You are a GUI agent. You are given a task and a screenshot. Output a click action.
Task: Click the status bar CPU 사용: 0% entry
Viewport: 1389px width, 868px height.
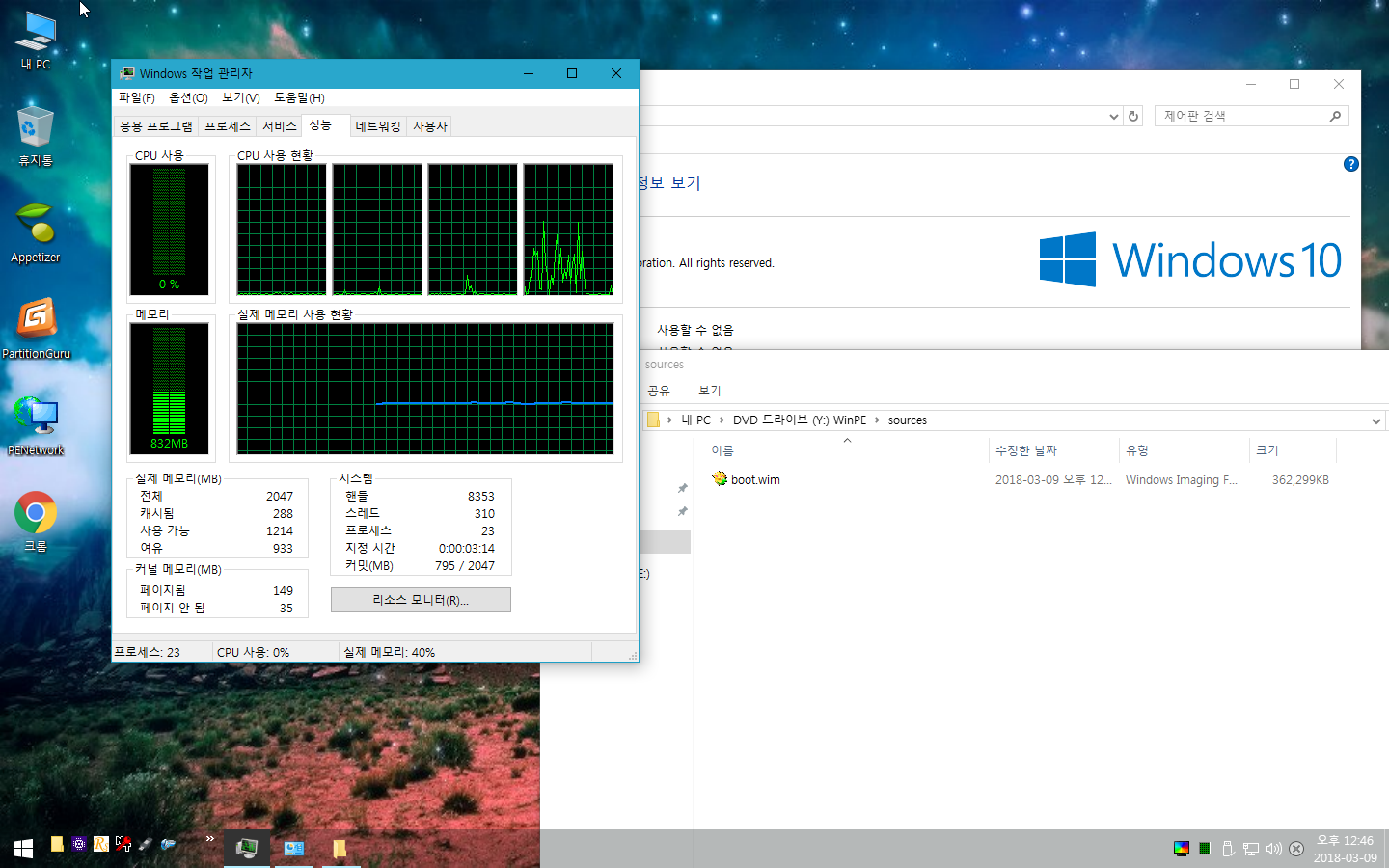coord(254,652)
